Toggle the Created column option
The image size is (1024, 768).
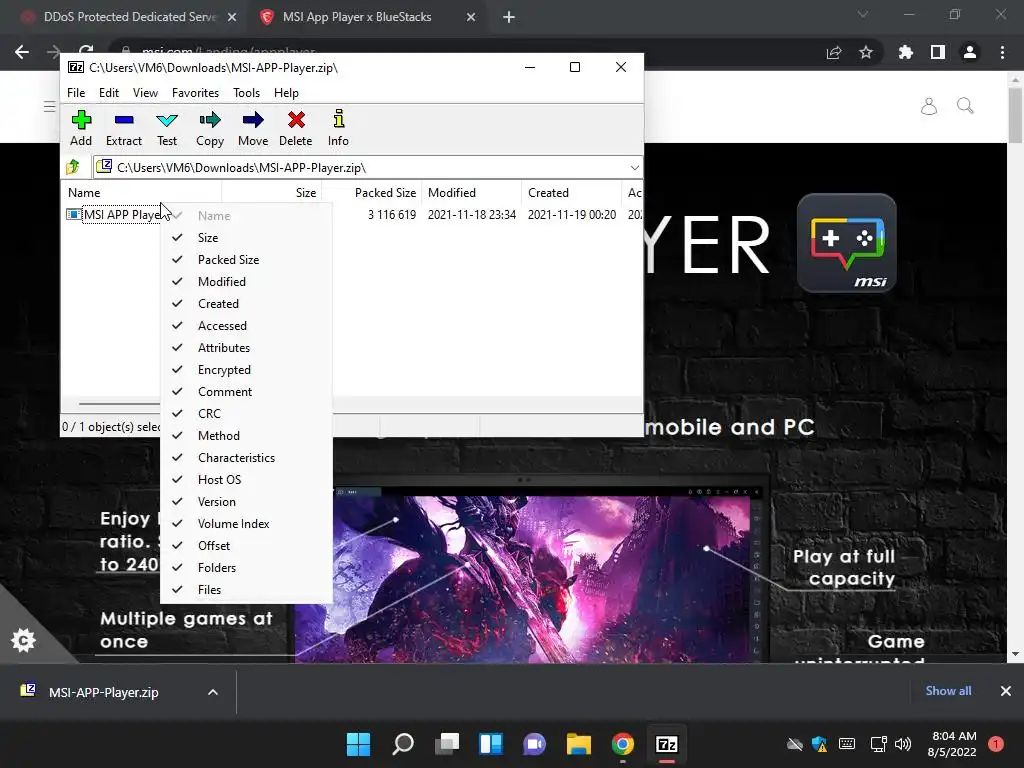click(x=246, y=304)
